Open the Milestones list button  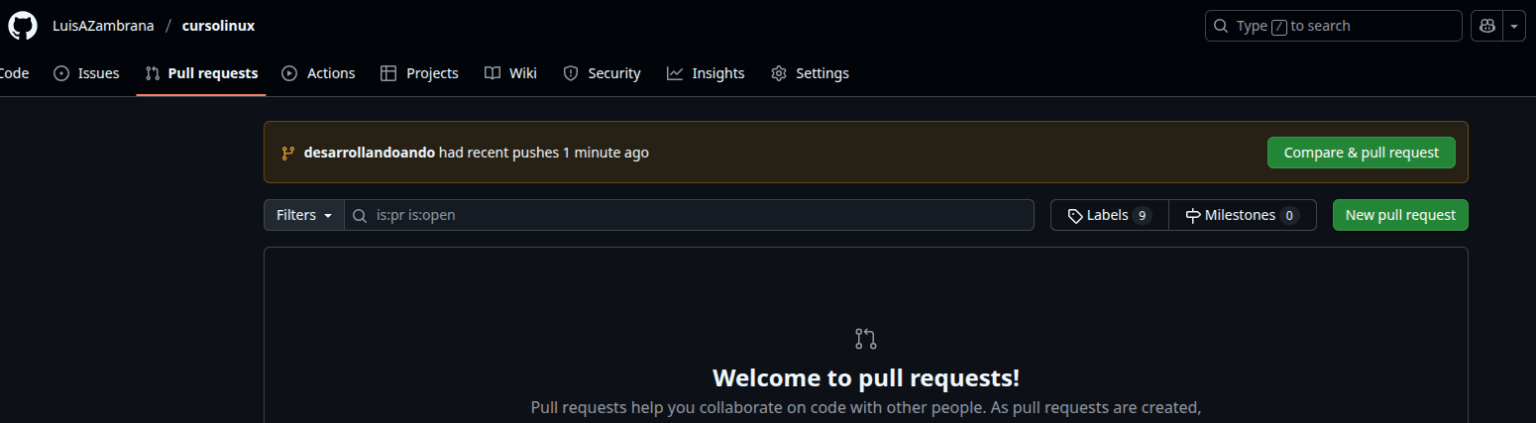[x=1242, y=215]
